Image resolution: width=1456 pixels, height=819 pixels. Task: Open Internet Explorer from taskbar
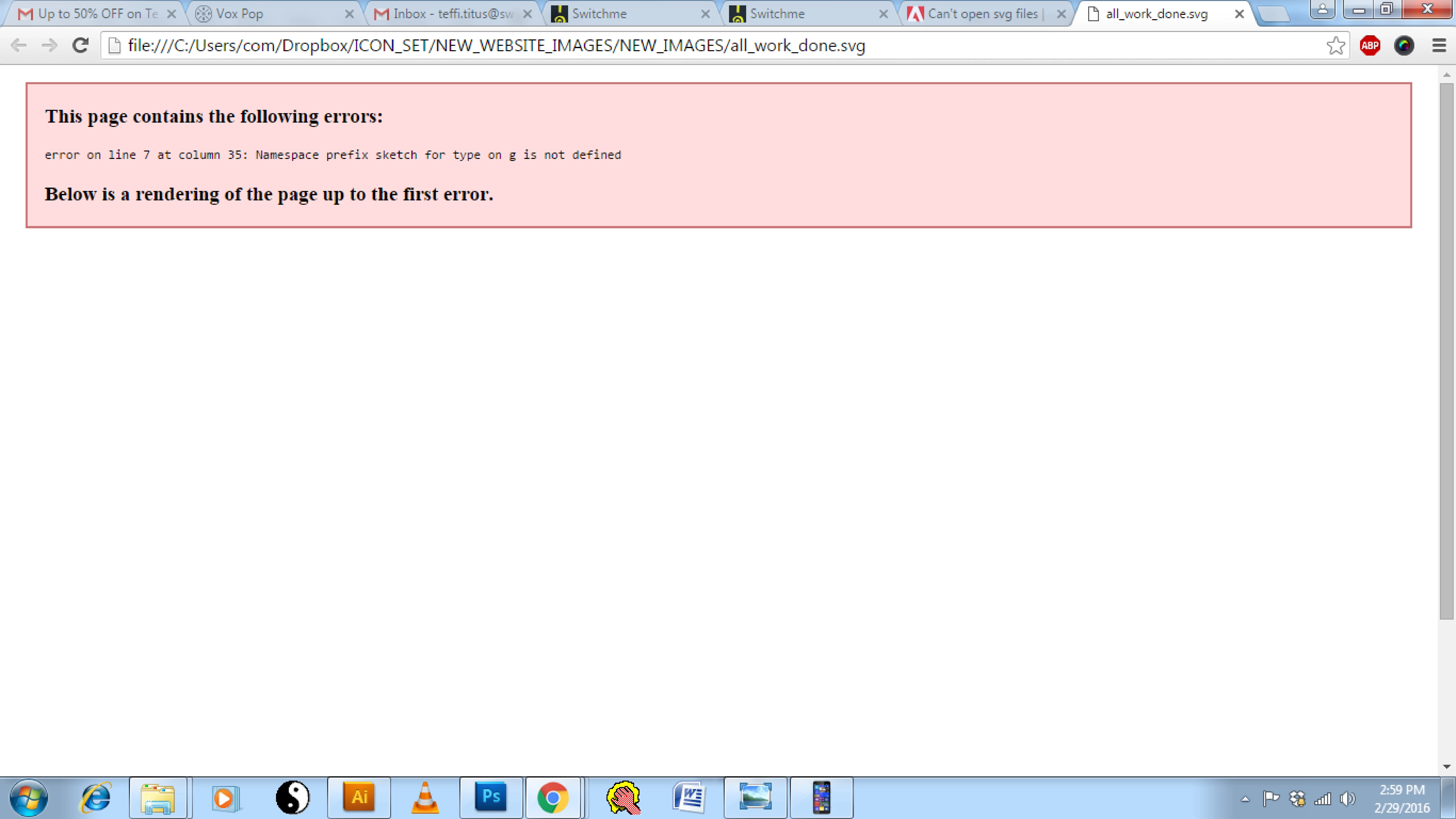click(95, 798)
